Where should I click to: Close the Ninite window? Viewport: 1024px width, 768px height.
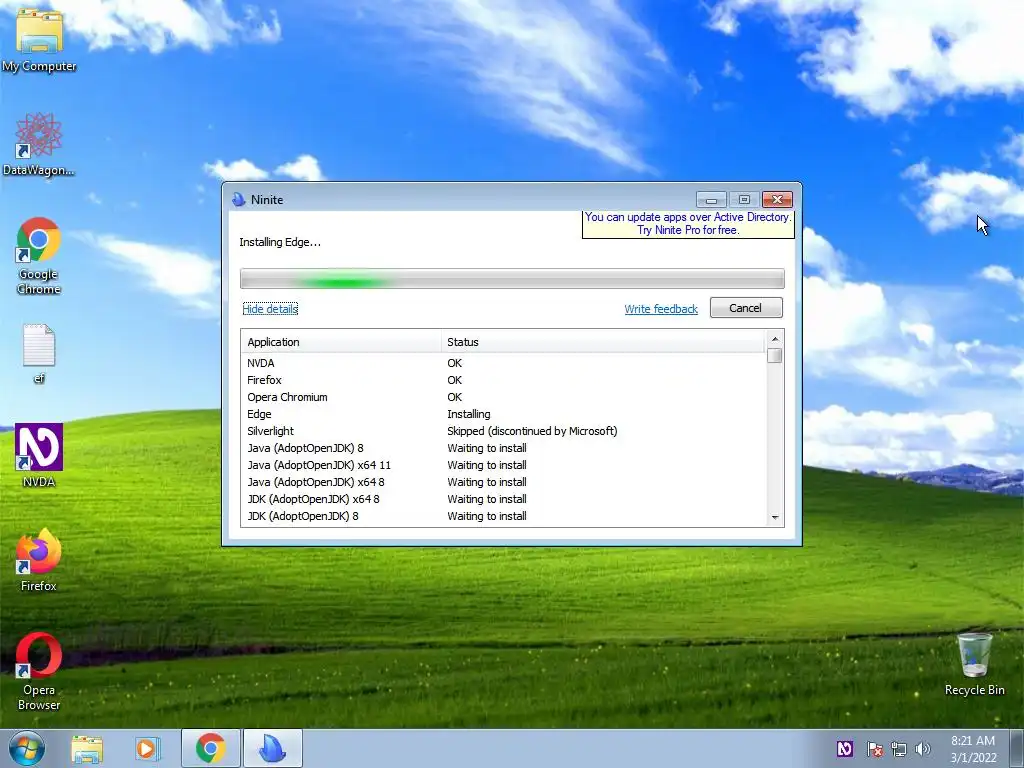click(x=777, y=199)
